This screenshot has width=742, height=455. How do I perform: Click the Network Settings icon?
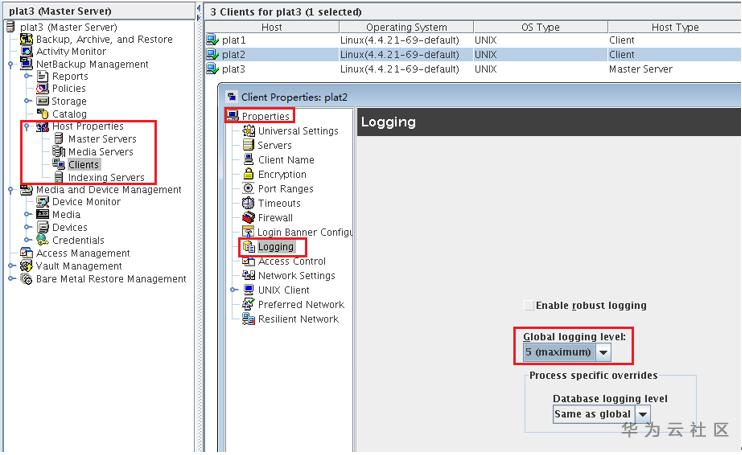point(248,275)
